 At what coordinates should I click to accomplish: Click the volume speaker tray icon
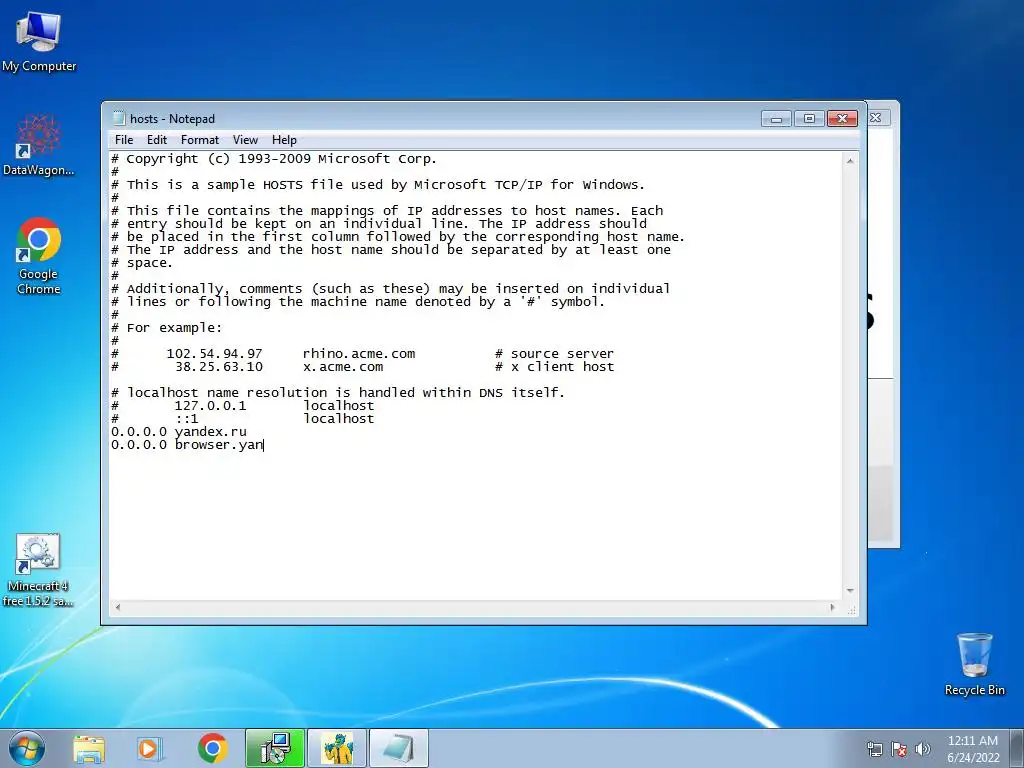pyautogui.click(x=923, y=749)
